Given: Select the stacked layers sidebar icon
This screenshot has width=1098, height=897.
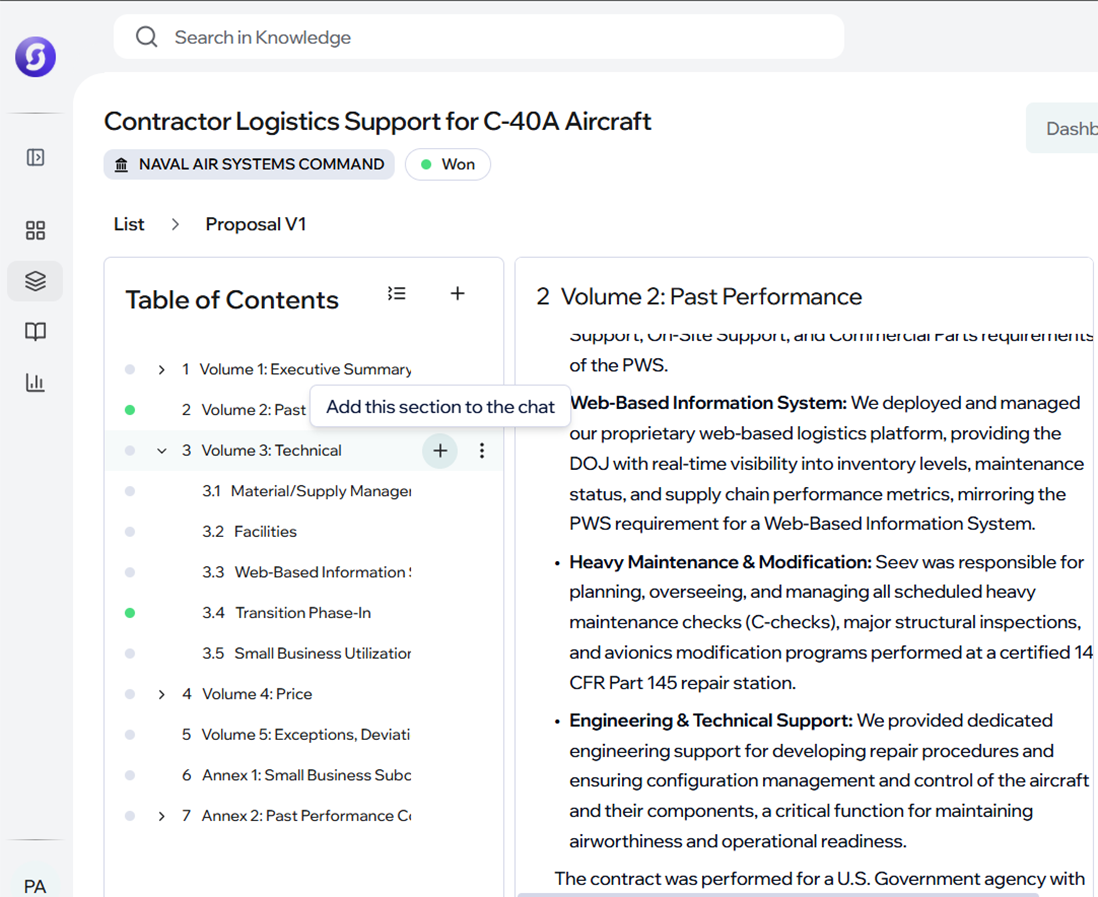Looking at the screenshot, I should [x=35, y=281].
